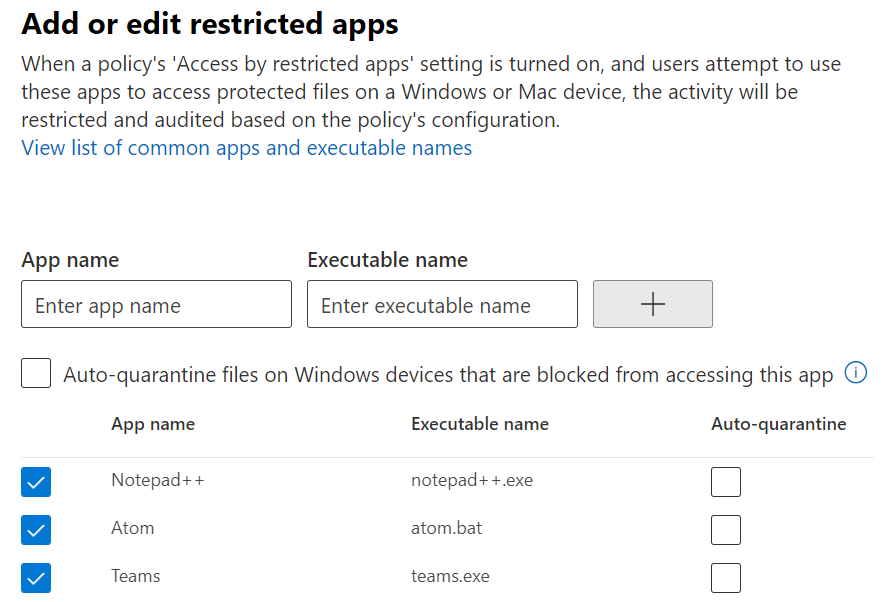Select the atom.bat executable entry
Image resolution: width=889 pixels, height=602 pixels.
(x=446, y=528)
